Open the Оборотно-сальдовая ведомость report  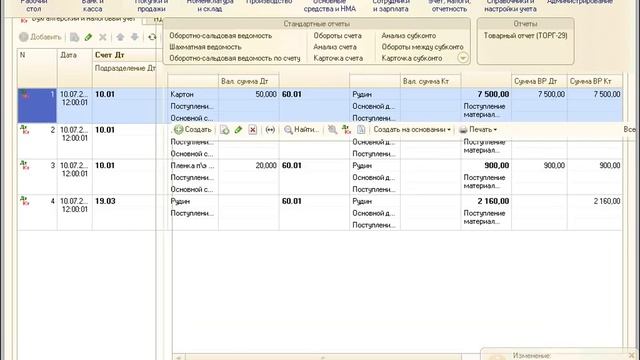220,36
